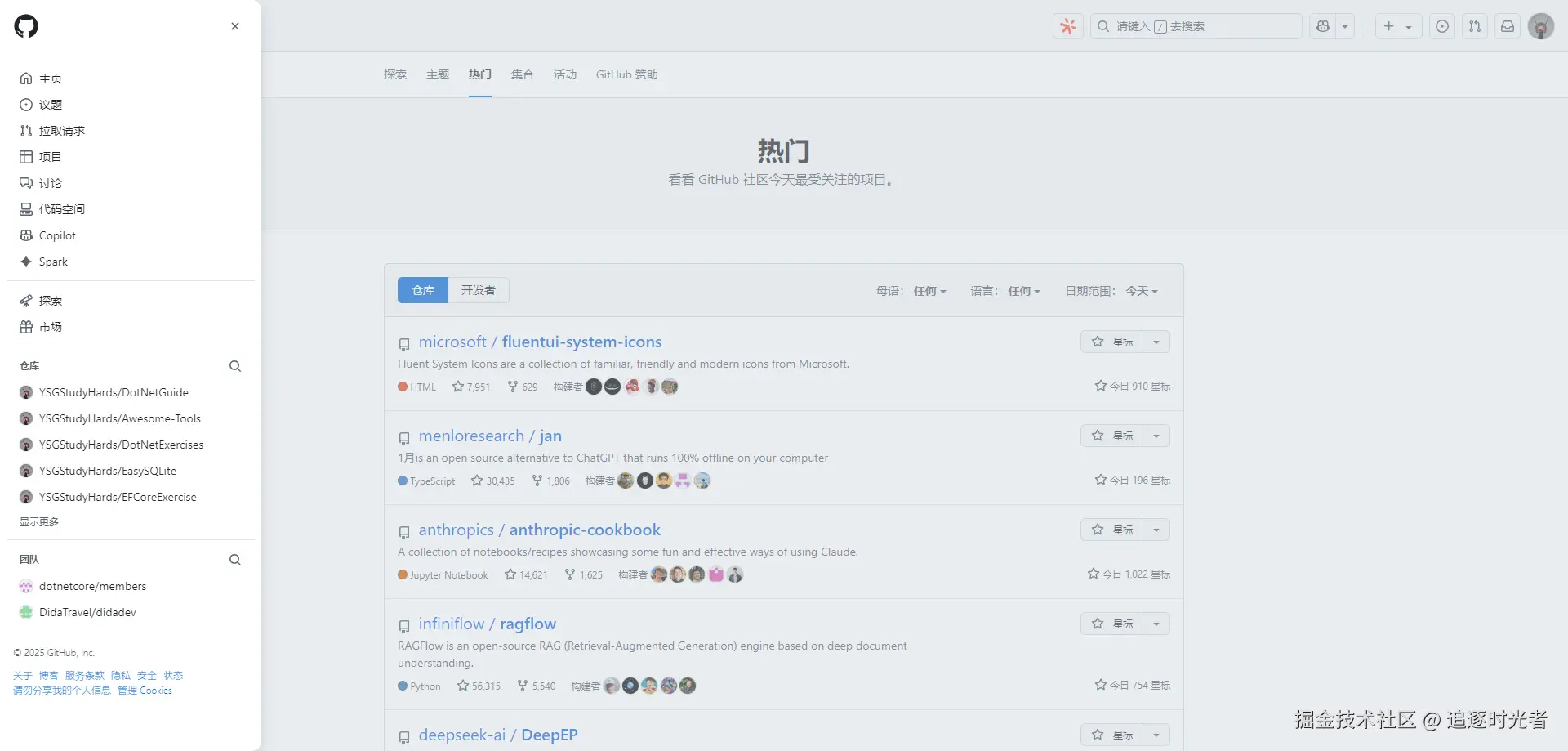Open 议题 issues in sidebar
The height and width of the screenshot is (751, 1568).
[131, 105]
